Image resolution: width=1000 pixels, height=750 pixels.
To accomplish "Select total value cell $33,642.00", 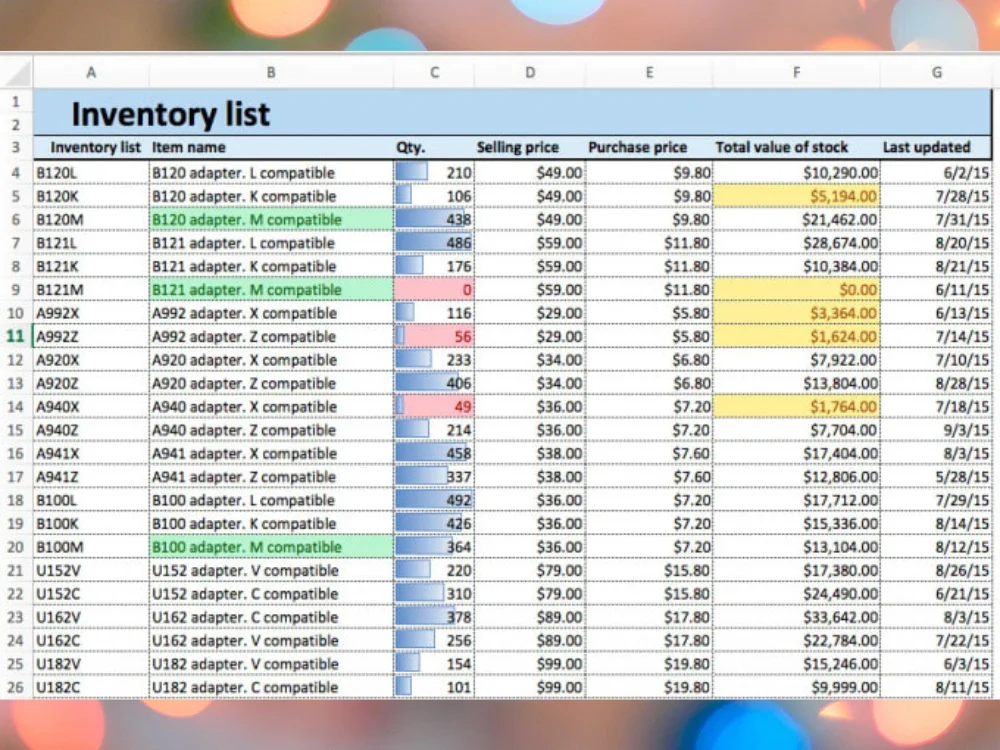I will [x=796, y=617].
